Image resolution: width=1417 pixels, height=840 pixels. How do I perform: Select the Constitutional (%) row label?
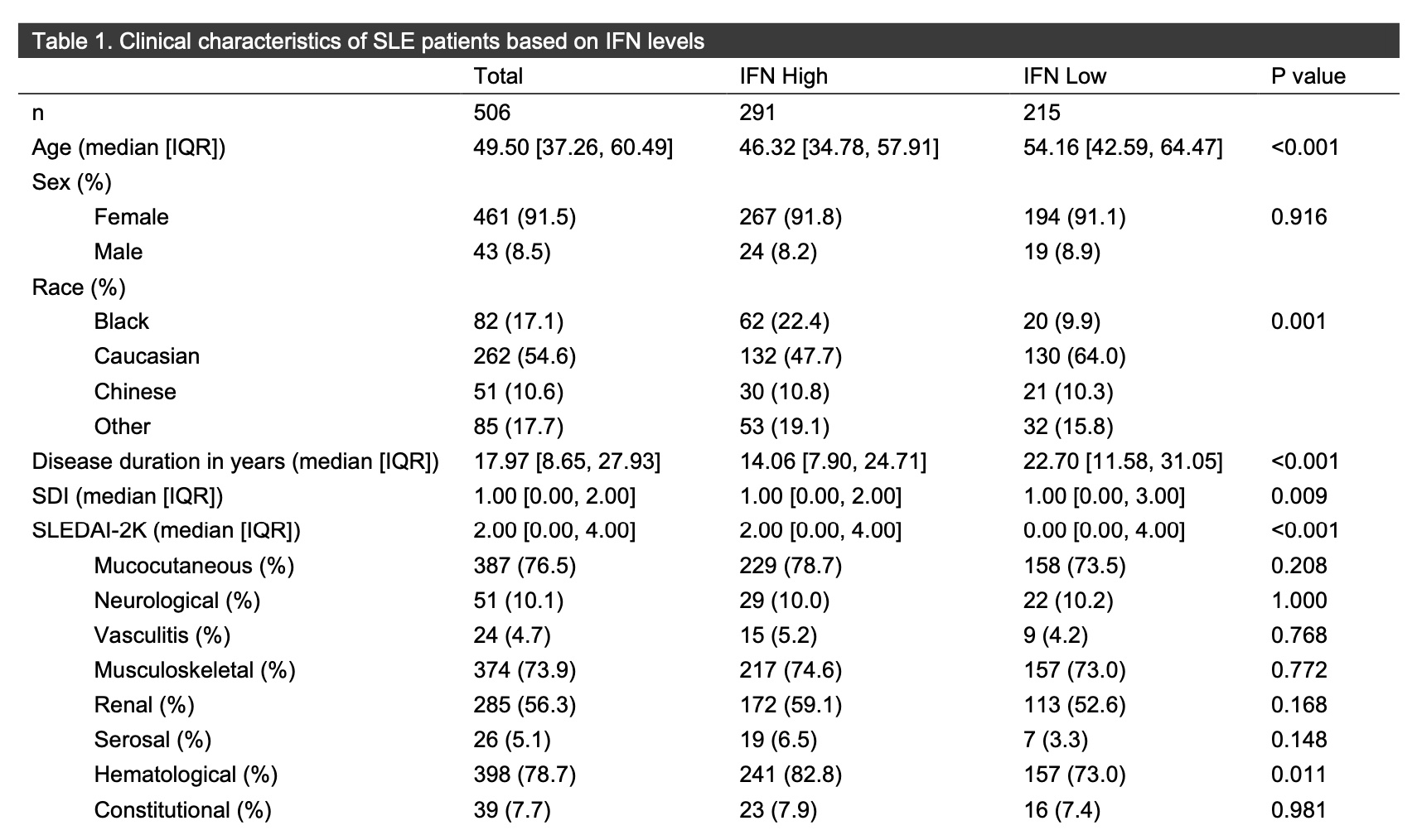point(182,810)
